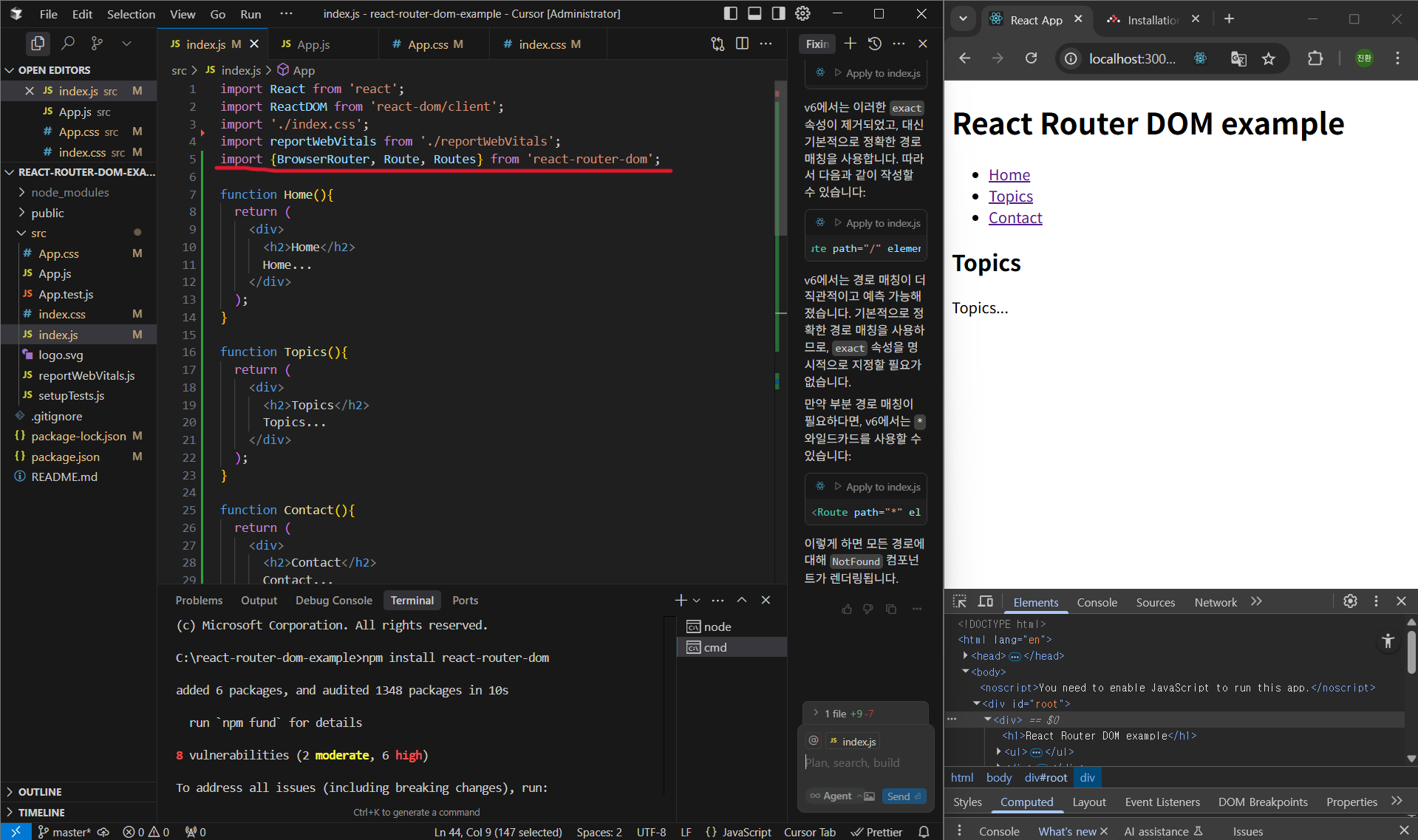Expand the node_modules folder

pyautogui.click(x=78, y=192)
